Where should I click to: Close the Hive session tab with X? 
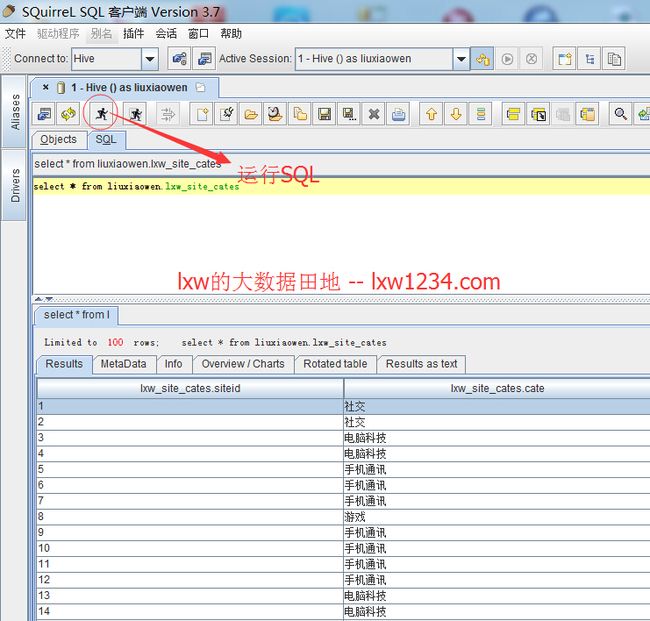click(x=46, y=87)
